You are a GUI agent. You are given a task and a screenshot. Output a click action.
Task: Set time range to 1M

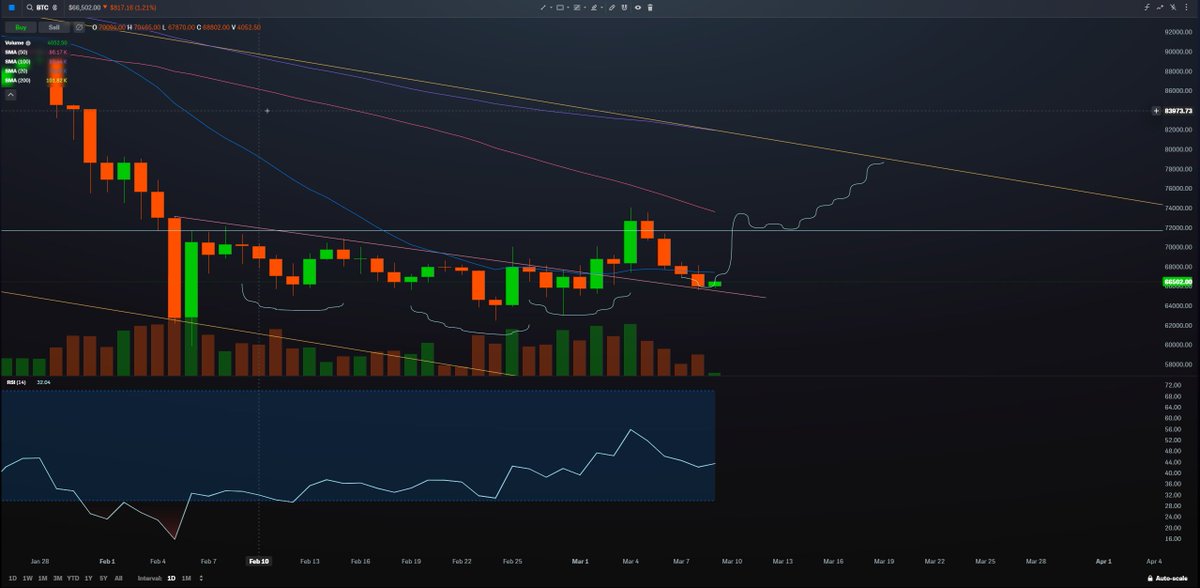[43, 578]
